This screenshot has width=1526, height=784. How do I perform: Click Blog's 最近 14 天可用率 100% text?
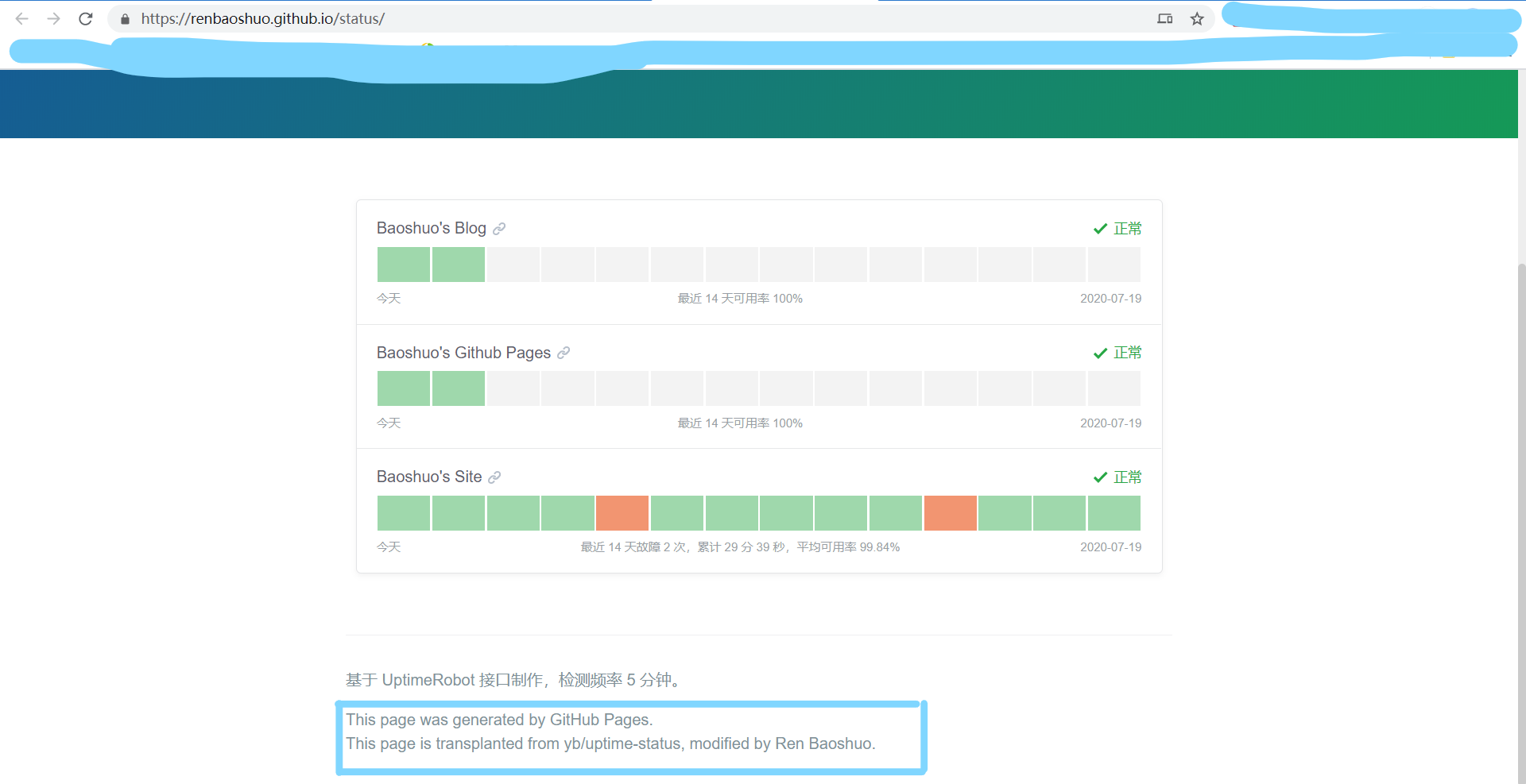[x=740, y=299]
